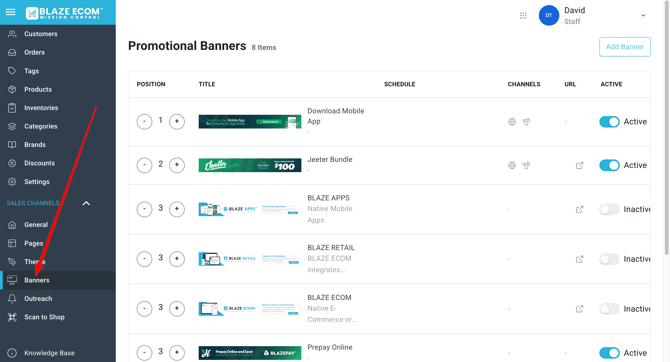The image size is (670, 362).
Task: Toggle off Jeeter Bundle banner
Action: [x=609, y=165]
